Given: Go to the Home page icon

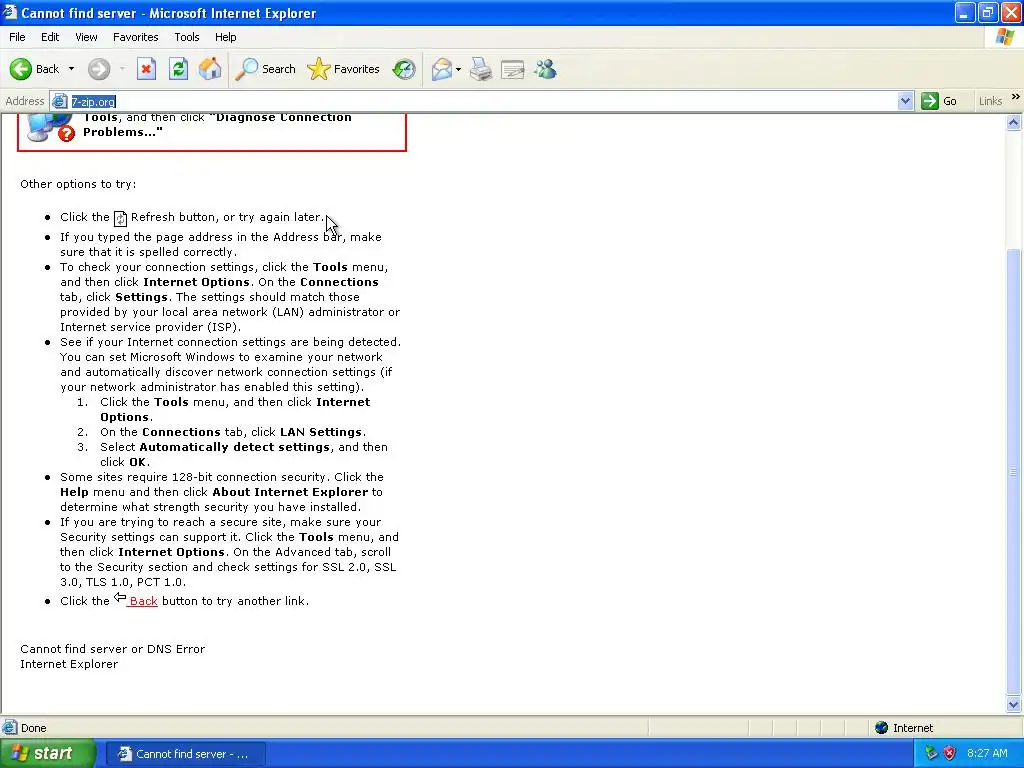Looking at the screenshot, I should pyautogui.click(x=210, y=69).
